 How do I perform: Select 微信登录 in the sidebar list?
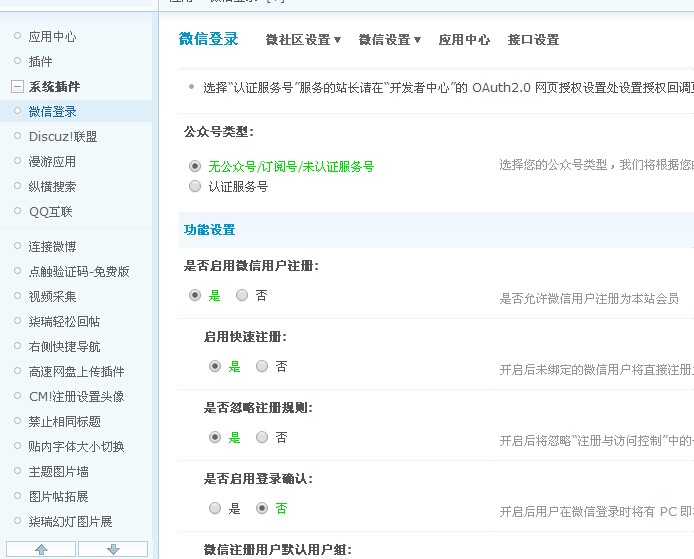[x=52, y=112]
